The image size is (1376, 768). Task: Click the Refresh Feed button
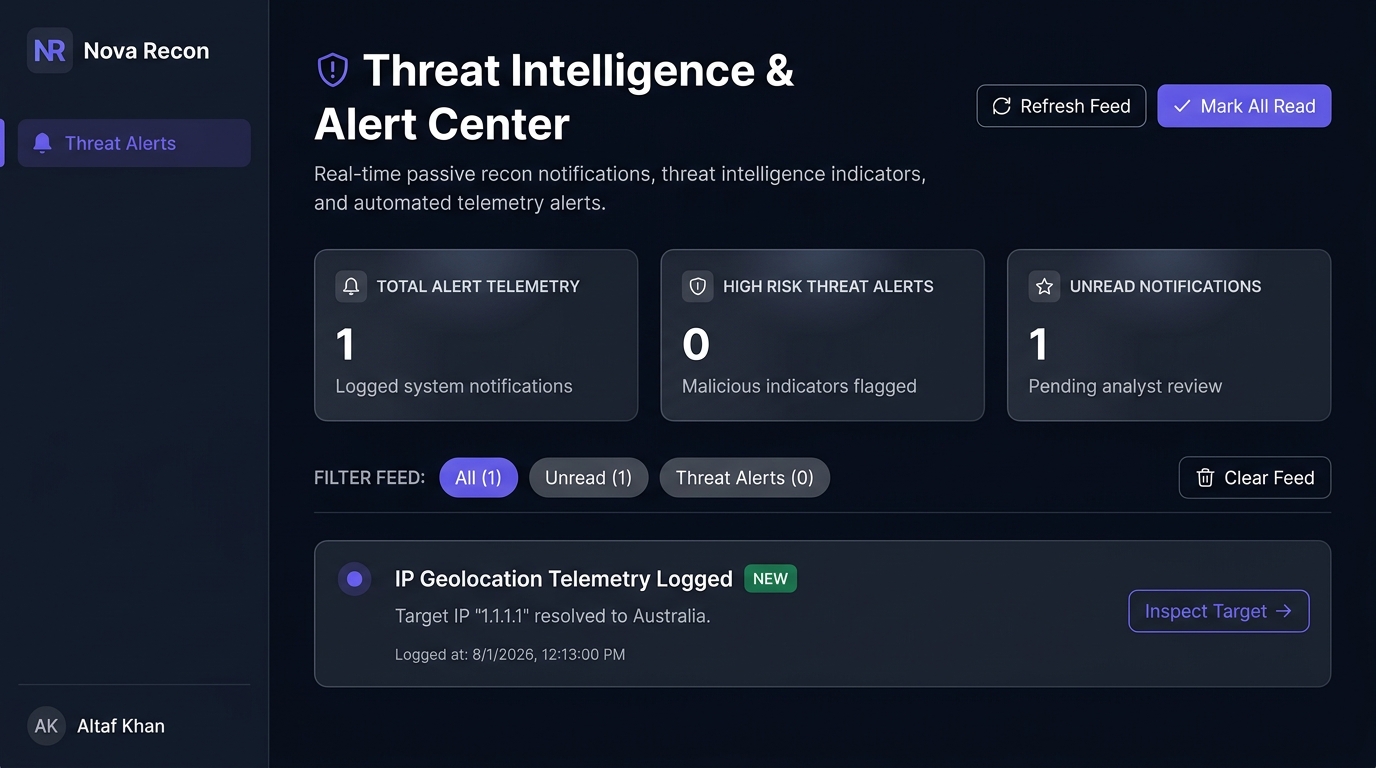pos(1061,106)
